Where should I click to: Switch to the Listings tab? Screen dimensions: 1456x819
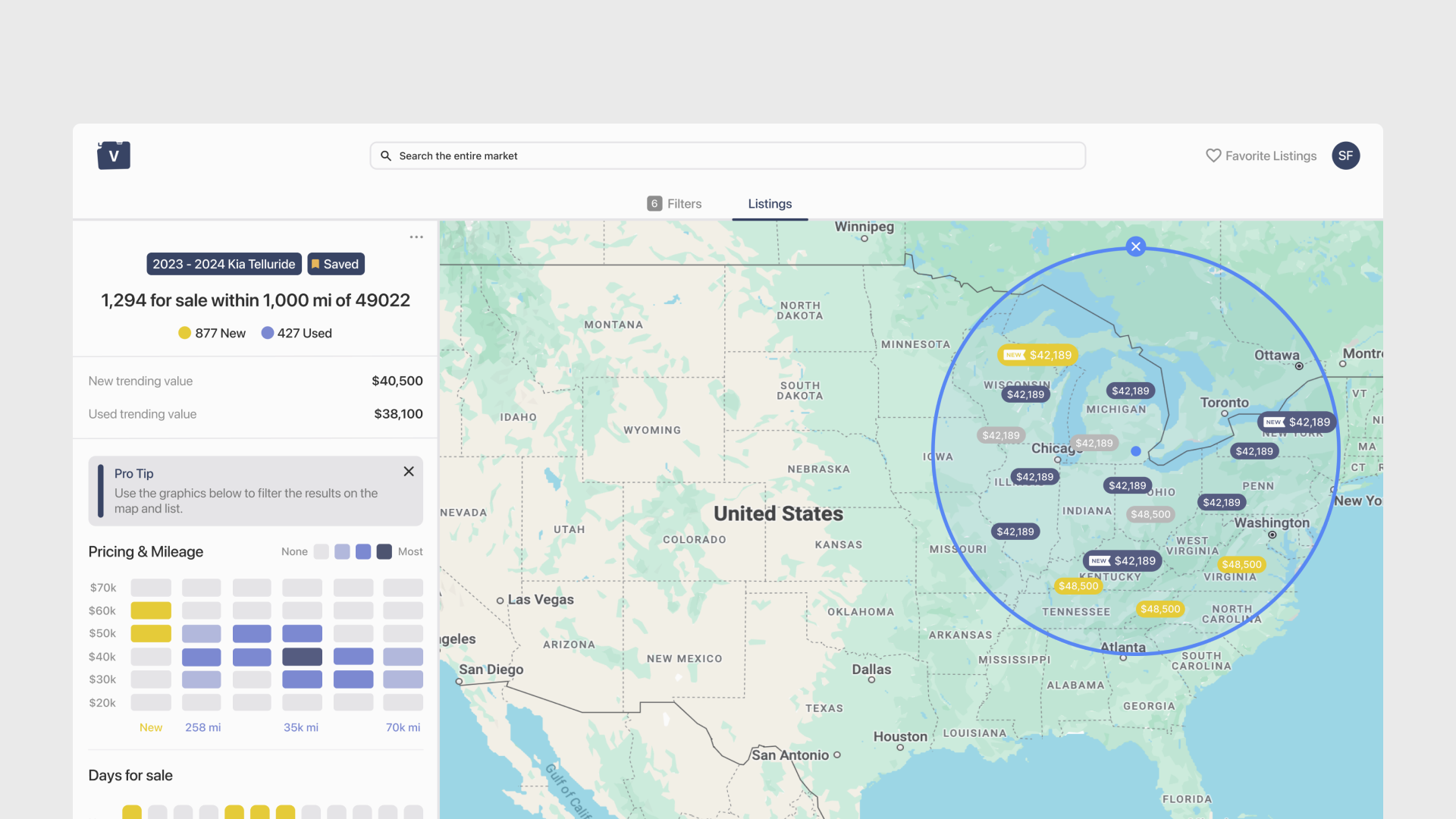pos(770,203)
